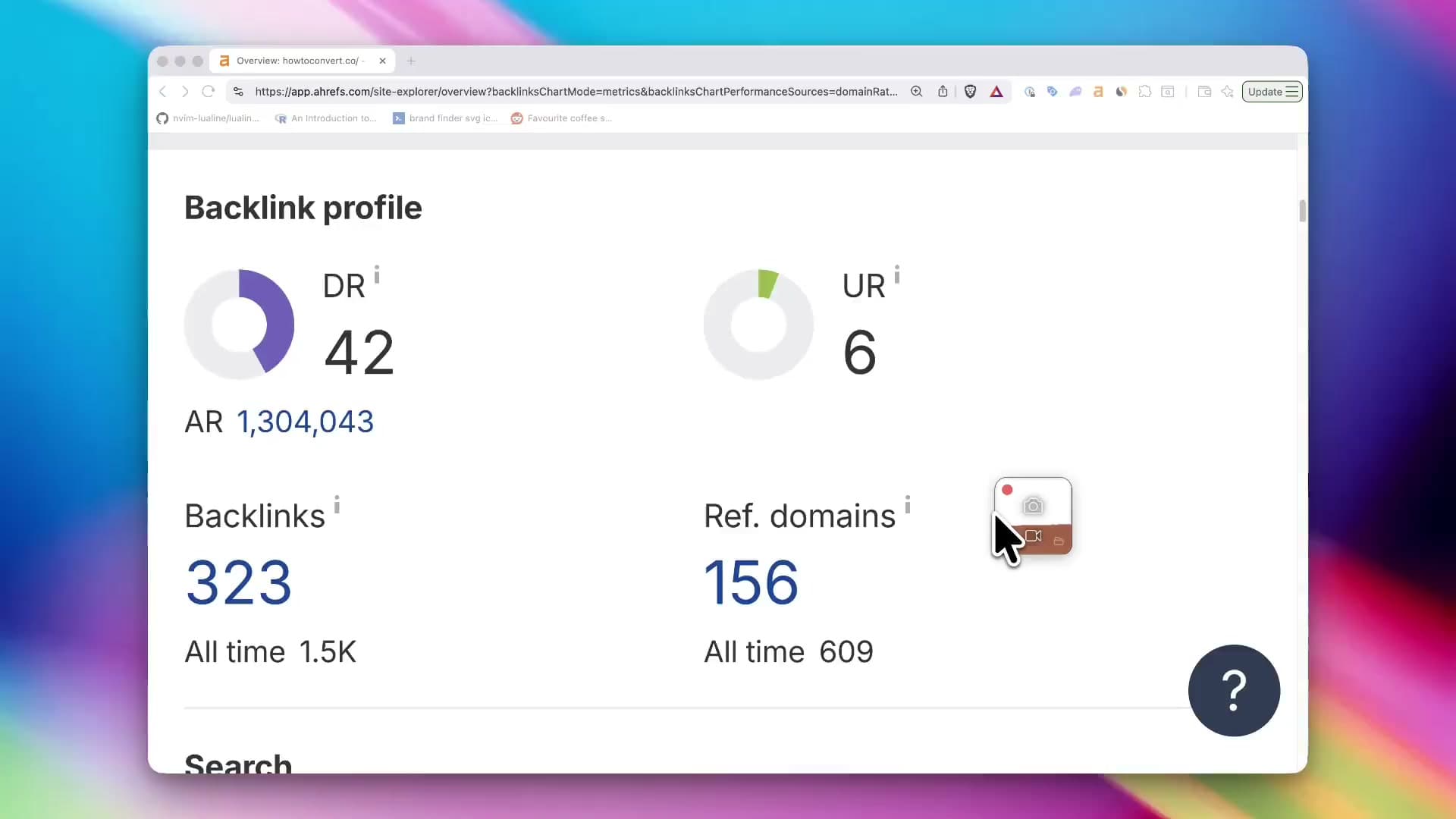Reload the Ahrefs page
This screenshot has width=1456, height=819.
(x=208, y=92)
